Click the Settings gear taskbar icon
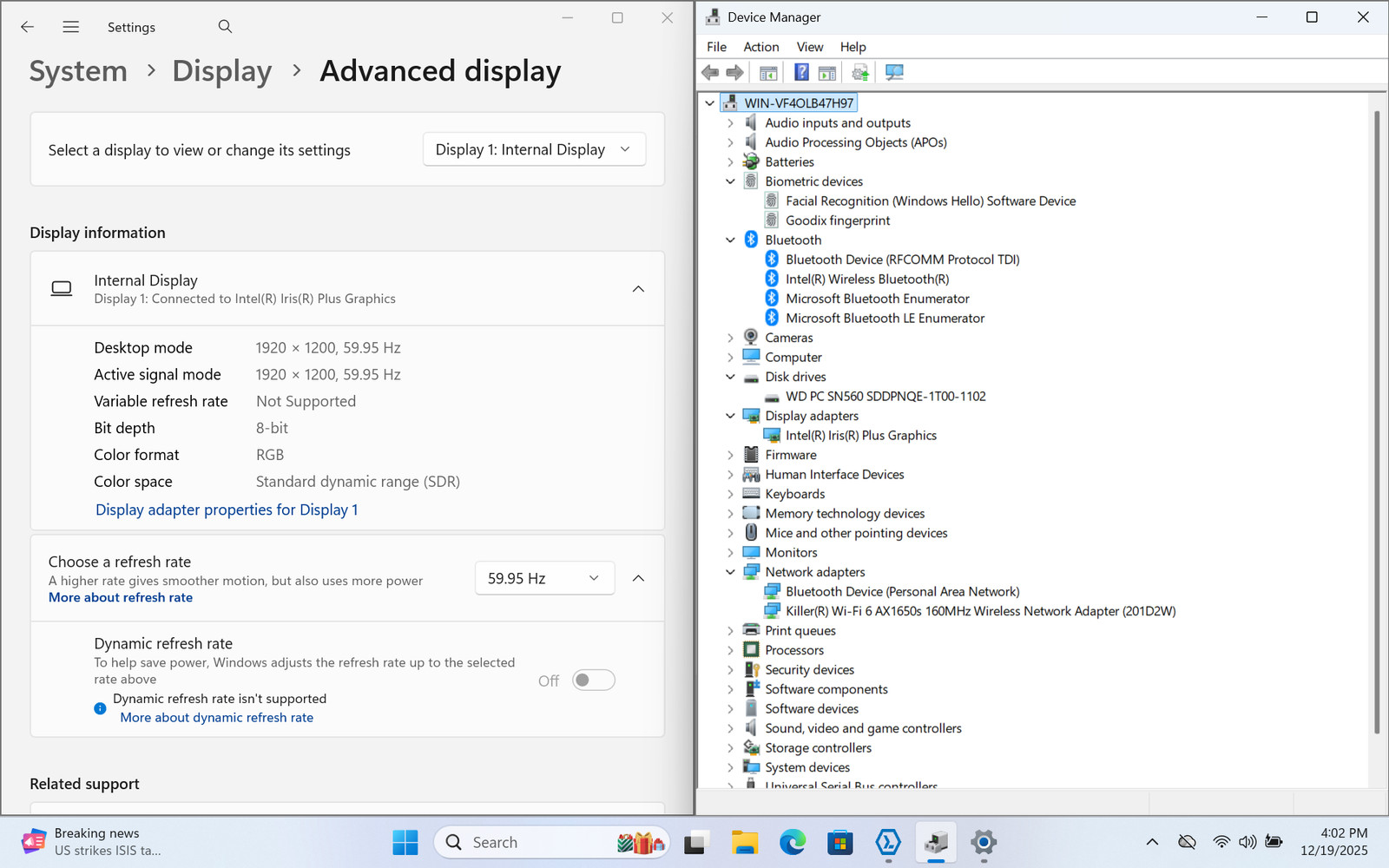The width and height of the screenshot is (1389, 868). (x=984, y=842)
